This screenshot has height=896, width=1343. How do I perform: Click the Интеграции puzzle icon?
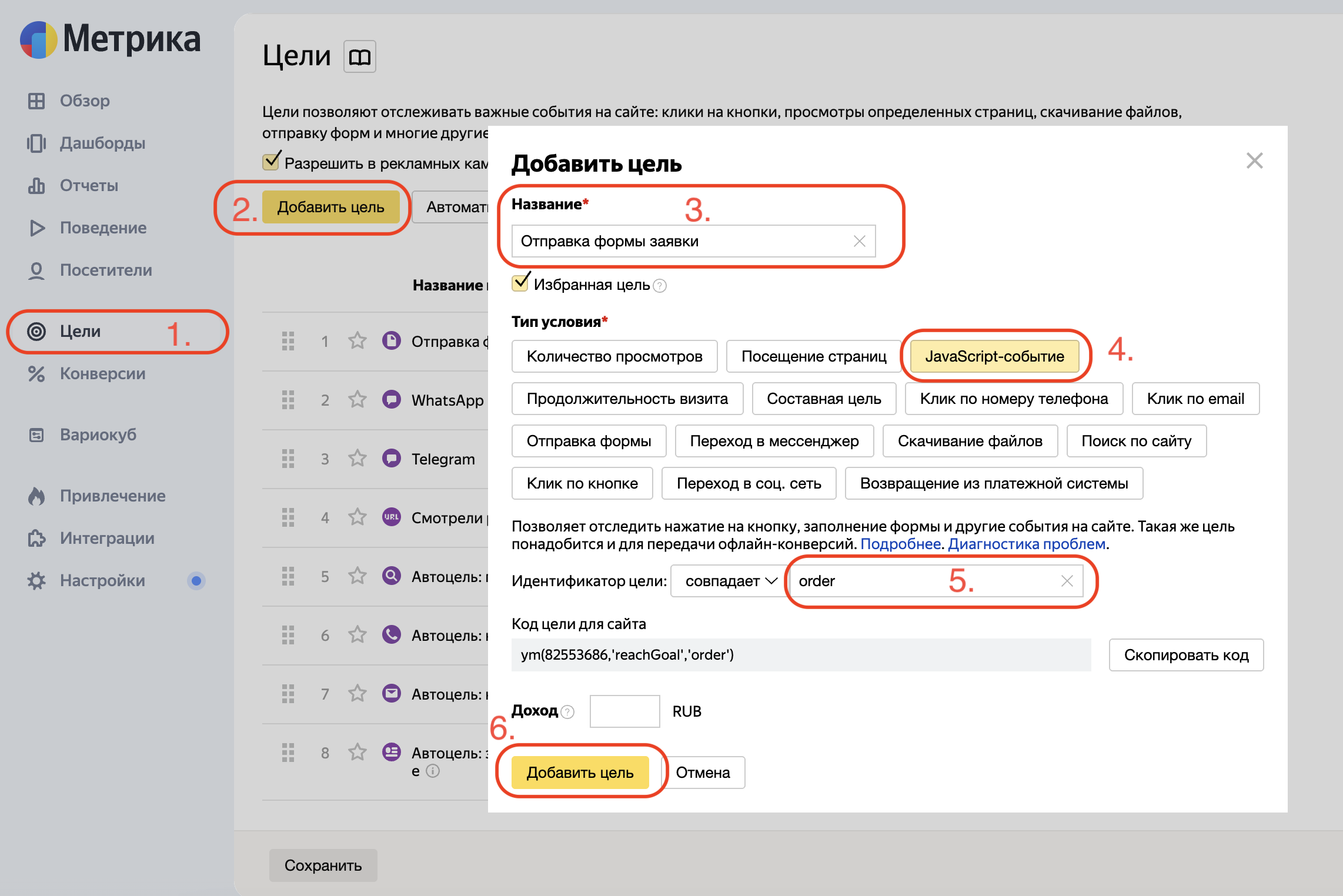[x=36, y=539]
